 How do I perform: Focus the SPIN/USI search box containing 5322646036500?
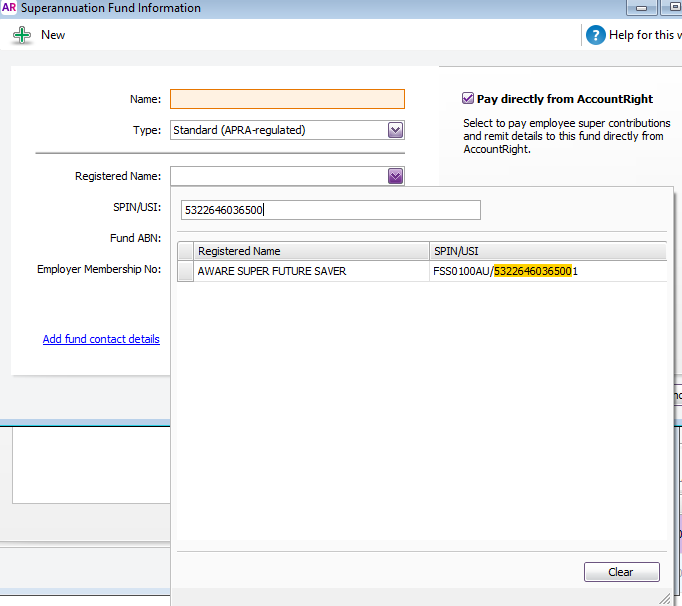tap(330, 210)
